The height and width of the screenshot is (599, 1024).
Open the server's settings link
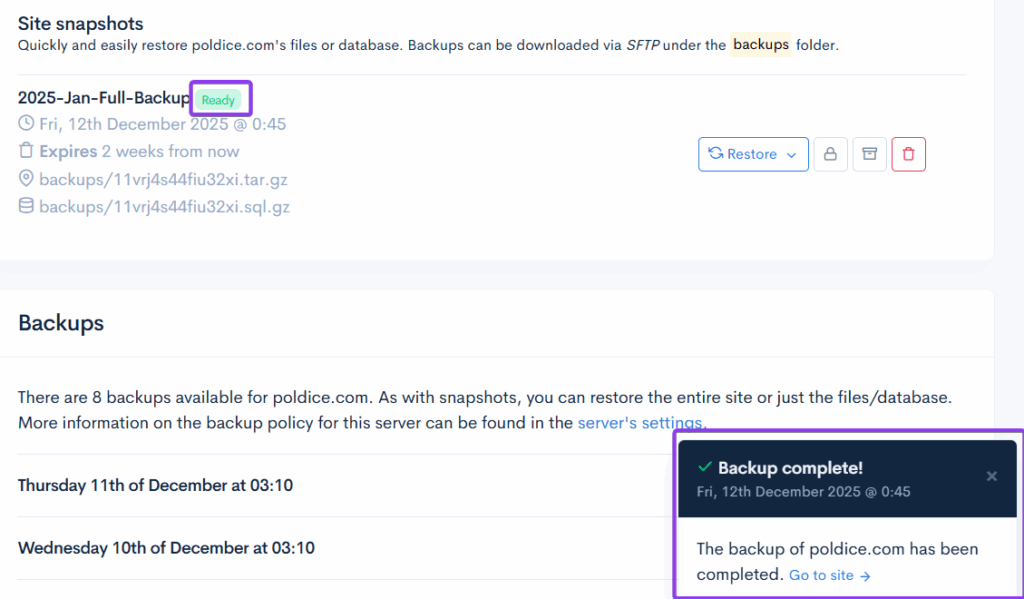641,423
